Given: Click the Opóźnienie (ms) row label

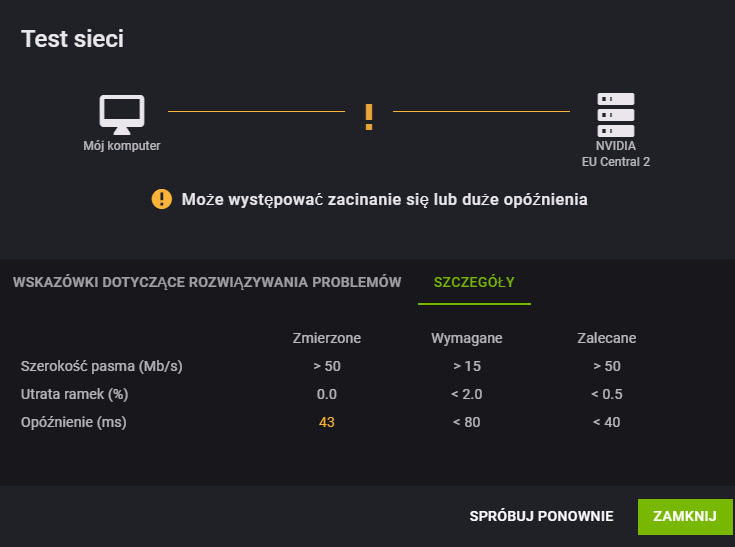Looking at the screenshot, I should [x=74, y=422].
